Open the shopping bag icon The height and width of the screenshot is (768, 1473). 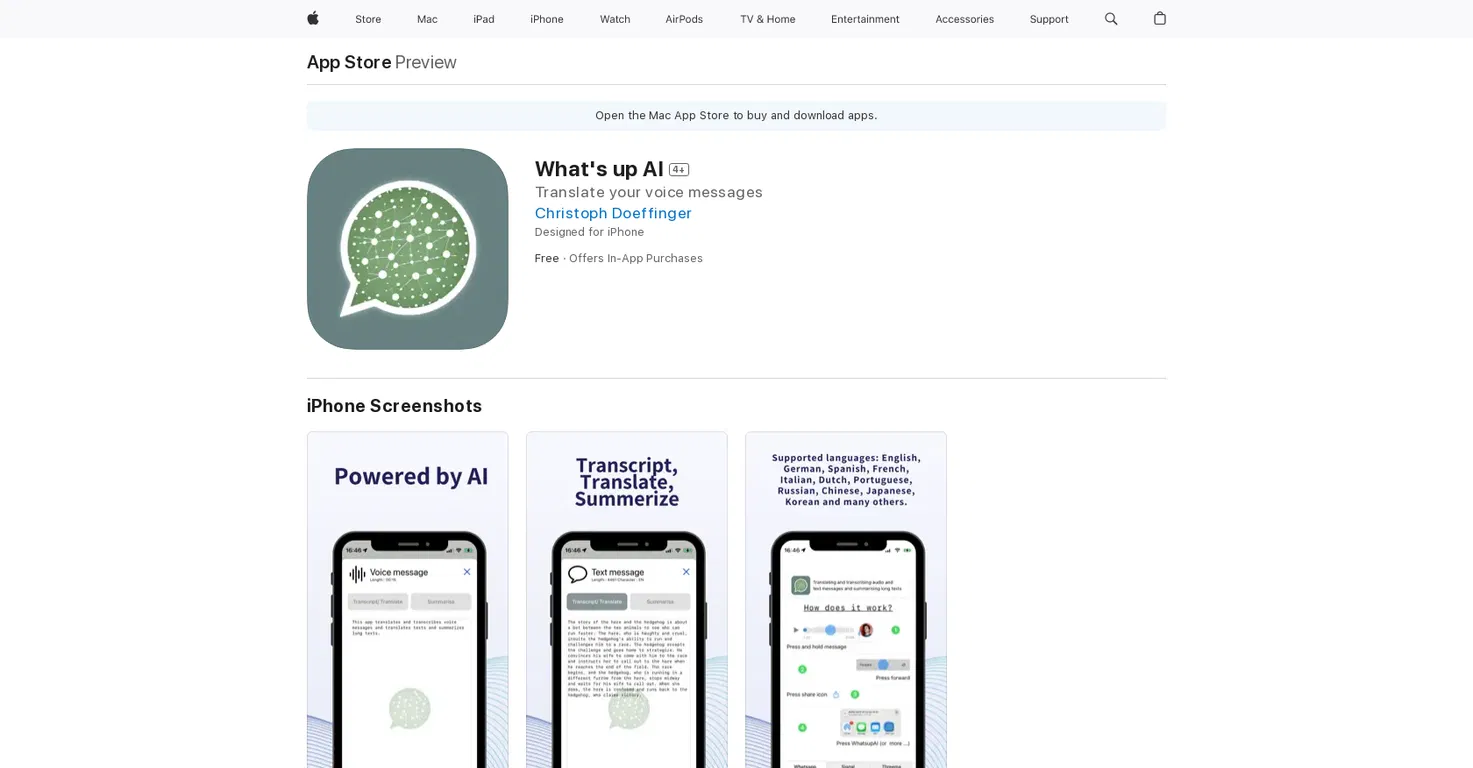click(x=1160, y=19)
